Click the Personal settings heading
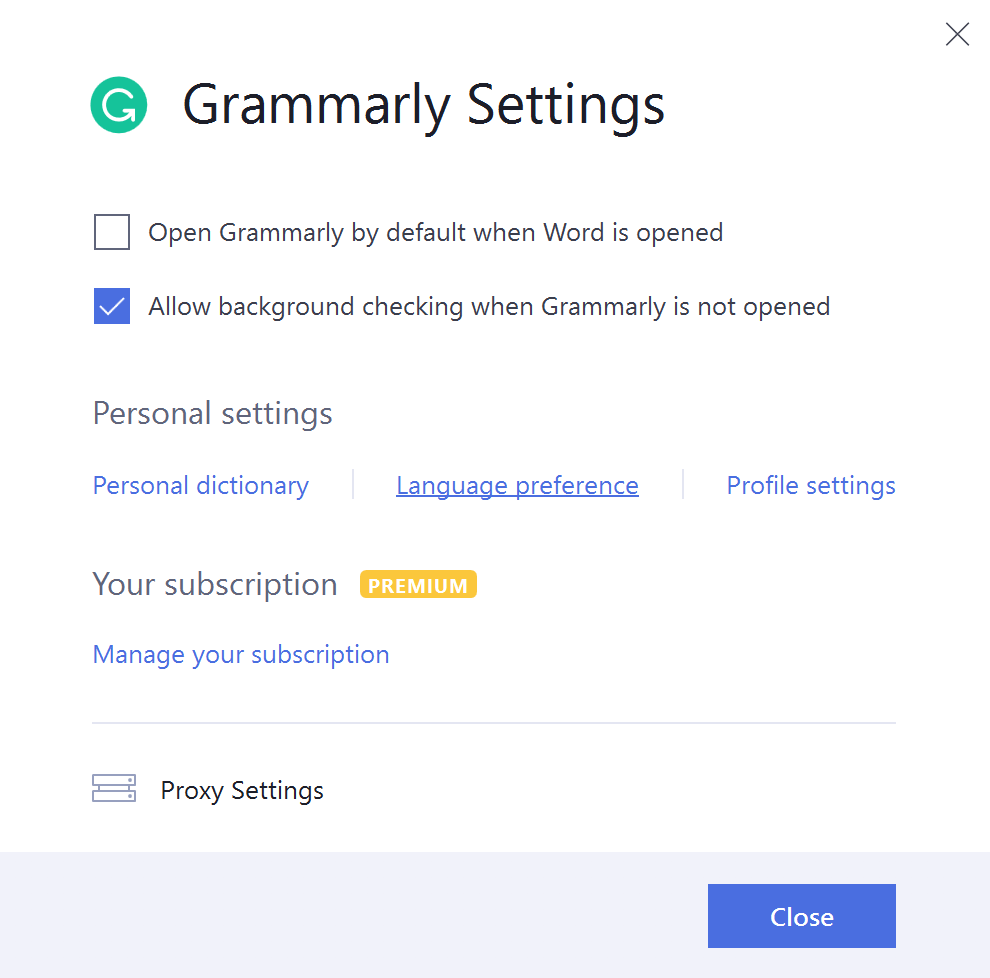This screenshot has height=978, width=990. (x=212, y=414)
